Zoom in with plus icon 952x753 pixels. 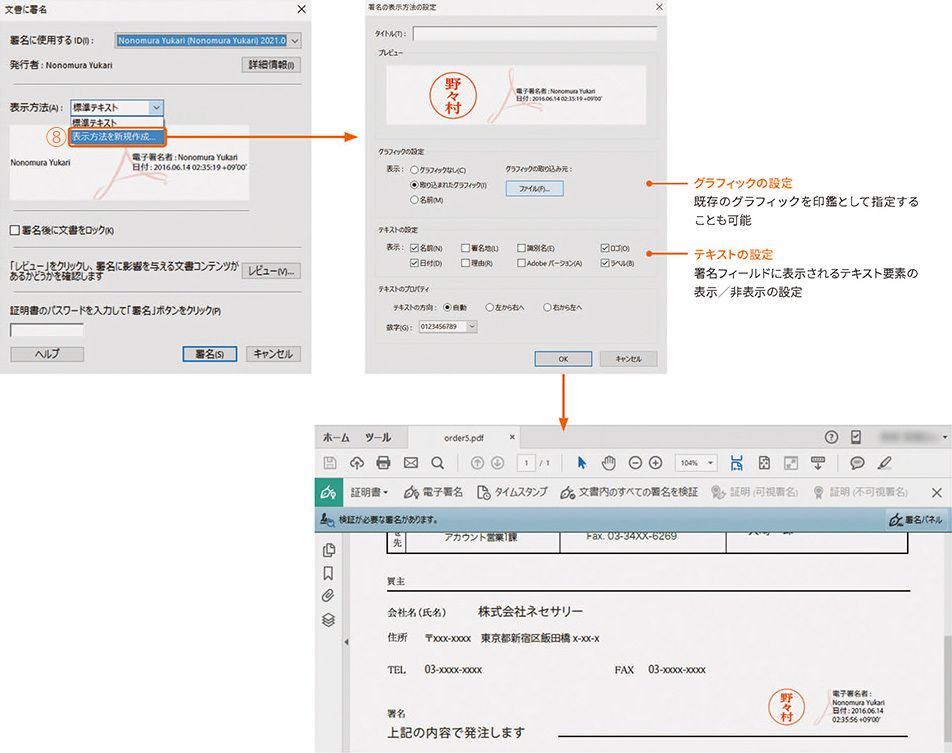[x=655, y=463]
